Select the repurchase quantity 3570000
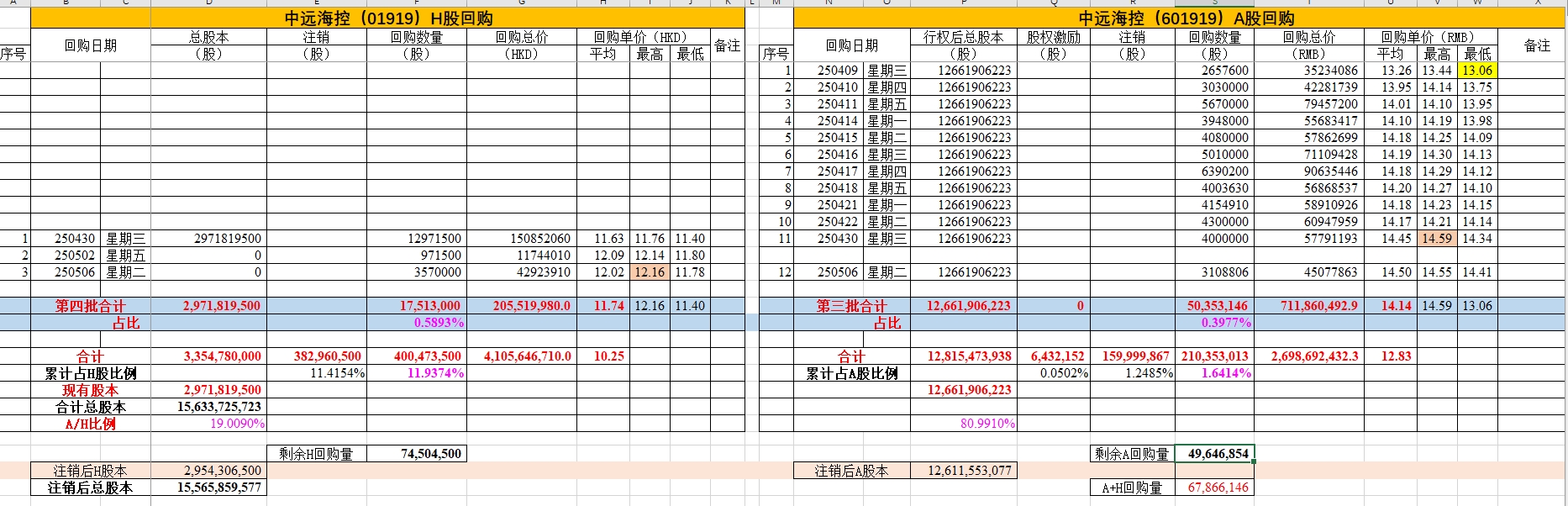1568x506 pixels. 417,272
